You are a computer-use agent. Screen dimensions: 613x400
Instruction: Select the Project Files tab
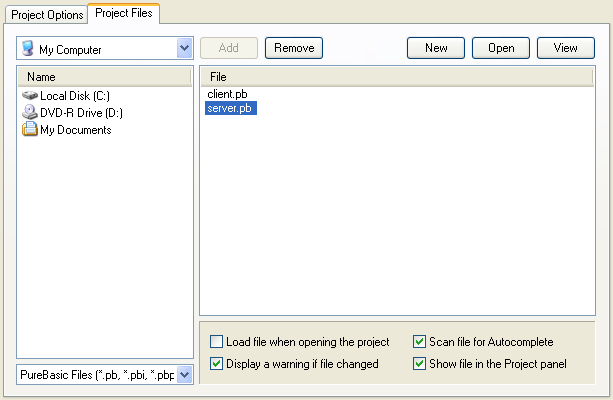[124, 13]
